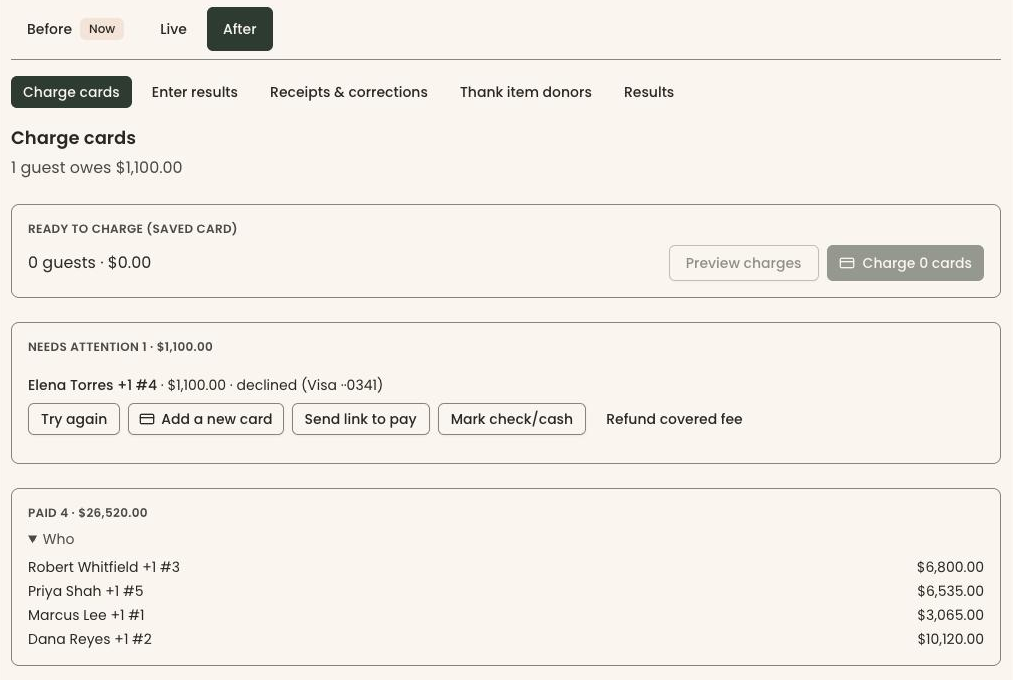This screenshot has height=680, width=1013.
Task: Click Refund covered fee link
Action: 674,419
